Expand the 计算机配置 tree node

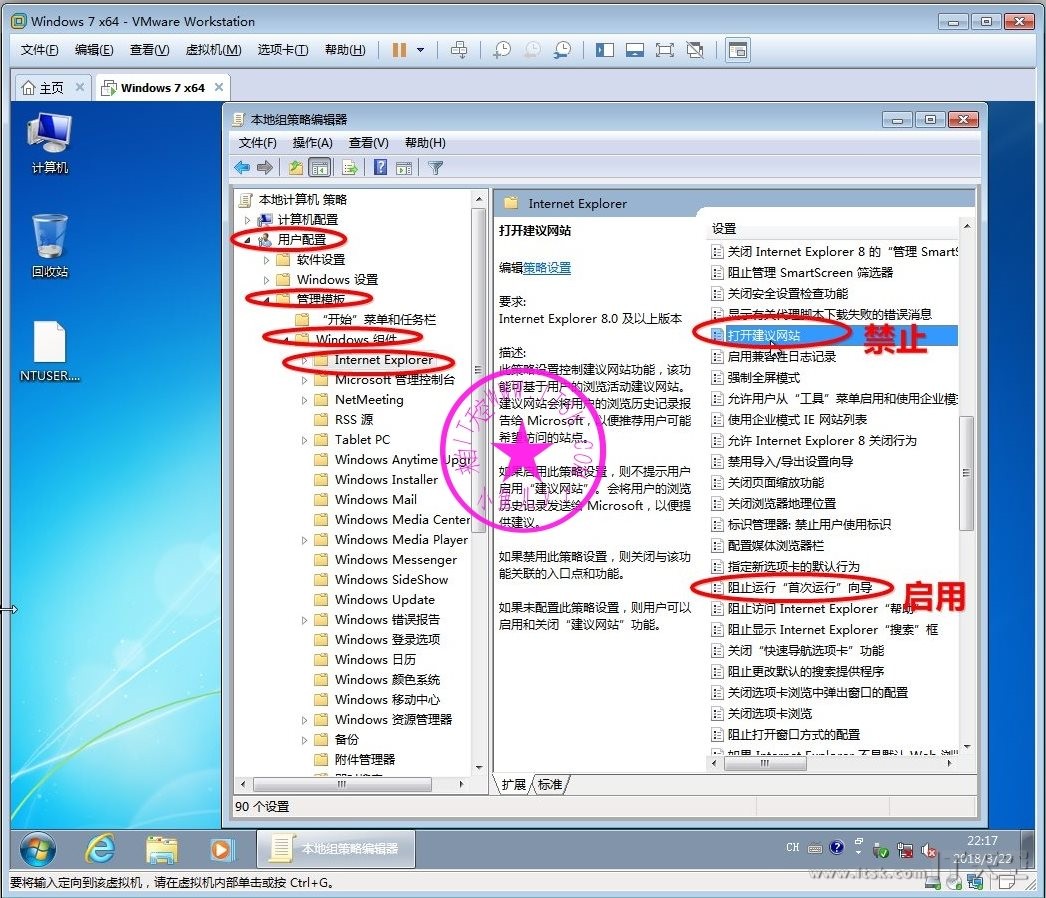(247, 220)
